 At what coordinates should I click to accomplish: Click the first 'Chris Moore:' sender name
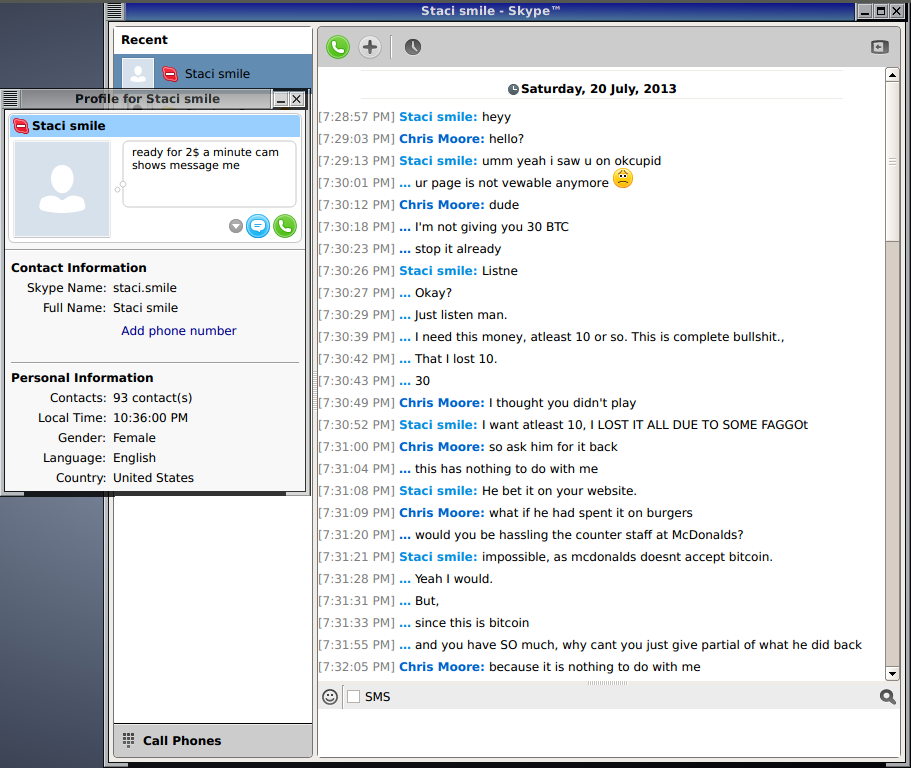[x=442, y=139]
